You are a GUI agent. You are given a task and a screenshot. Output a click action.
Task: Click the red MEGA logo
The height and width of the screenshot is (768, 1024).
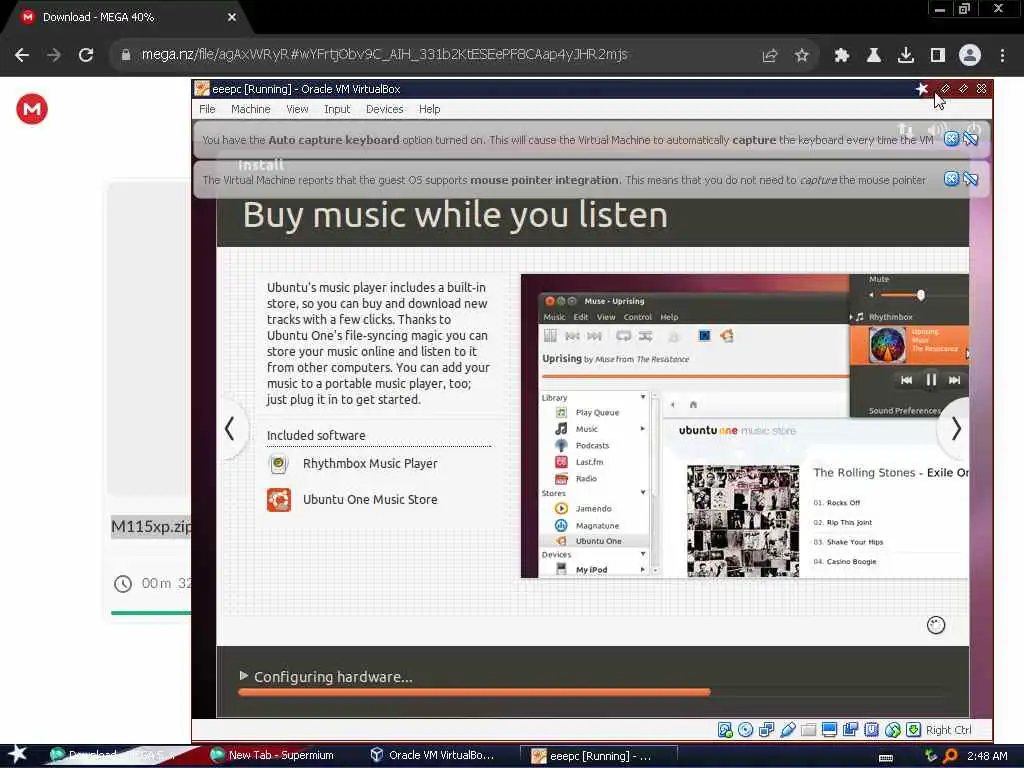click(31, 109)
